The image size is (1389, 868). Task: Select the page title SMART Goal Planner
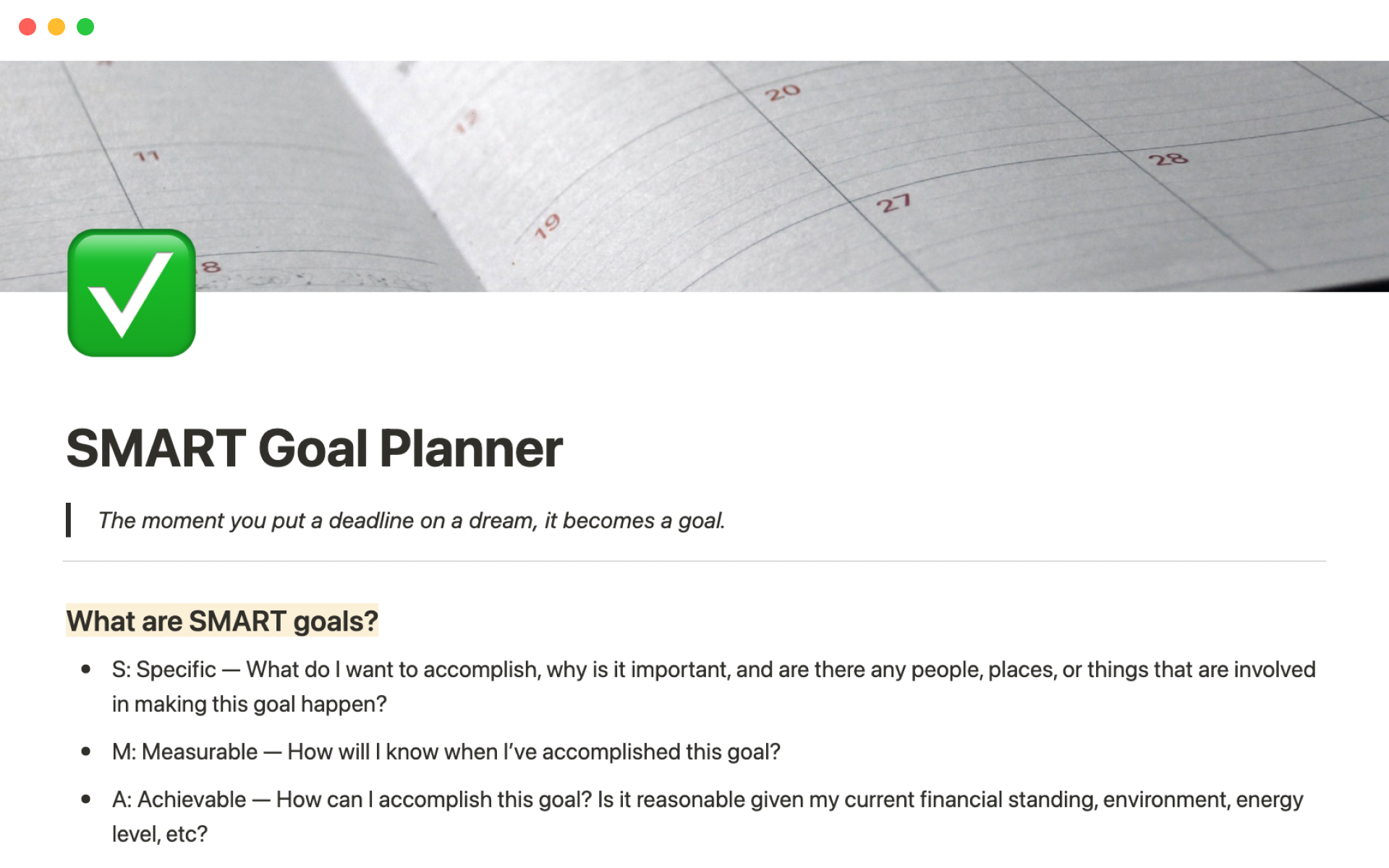coord(314,448)
